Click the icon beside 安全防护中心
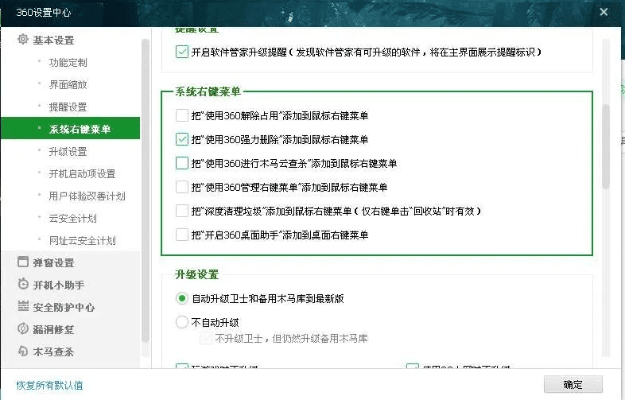This screenshot has width=625, height=400. [x=23, y=306]
